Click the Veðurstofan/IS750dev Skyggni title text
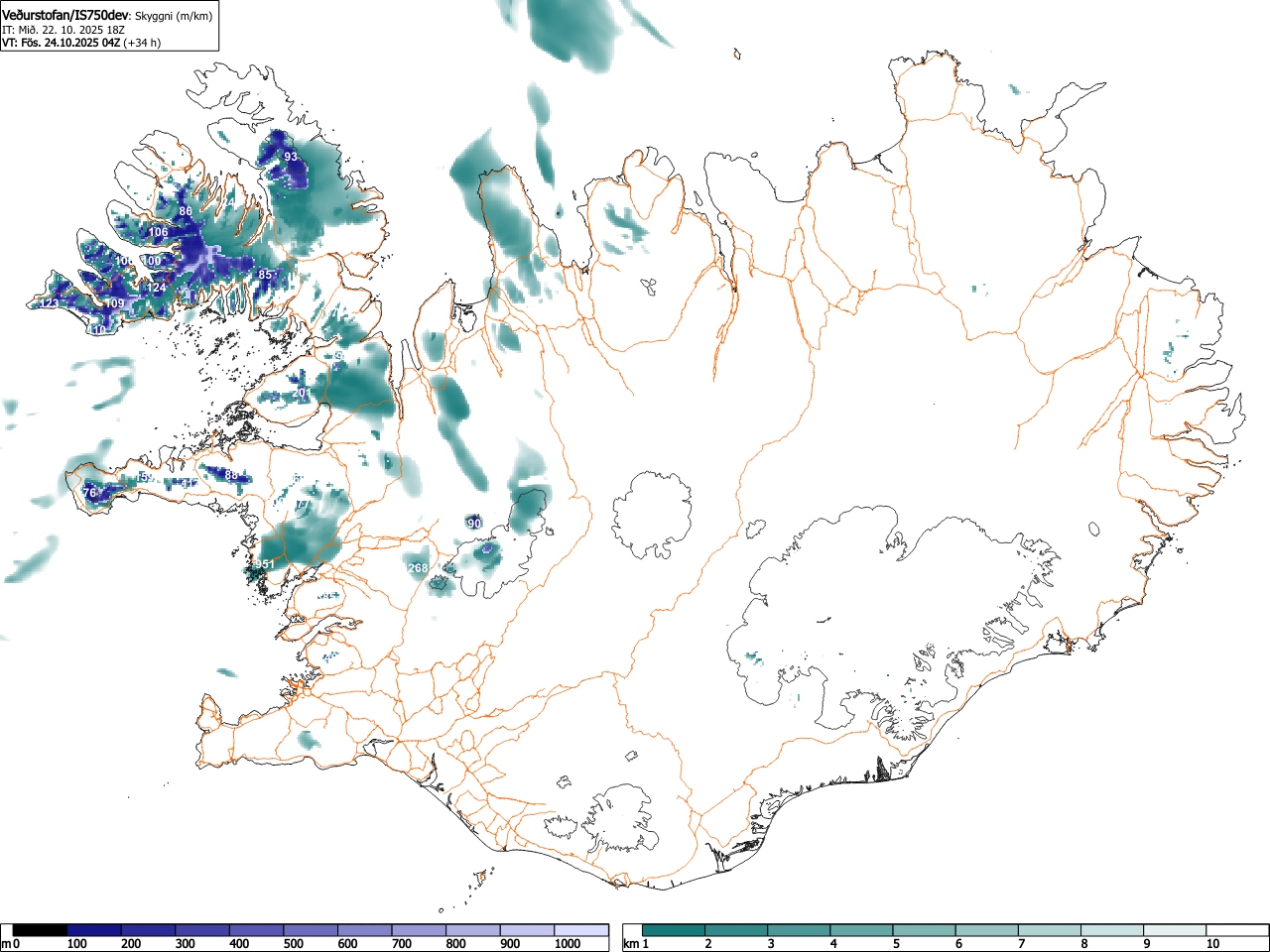Screen dimensions: 1270x952 (106, 15)
